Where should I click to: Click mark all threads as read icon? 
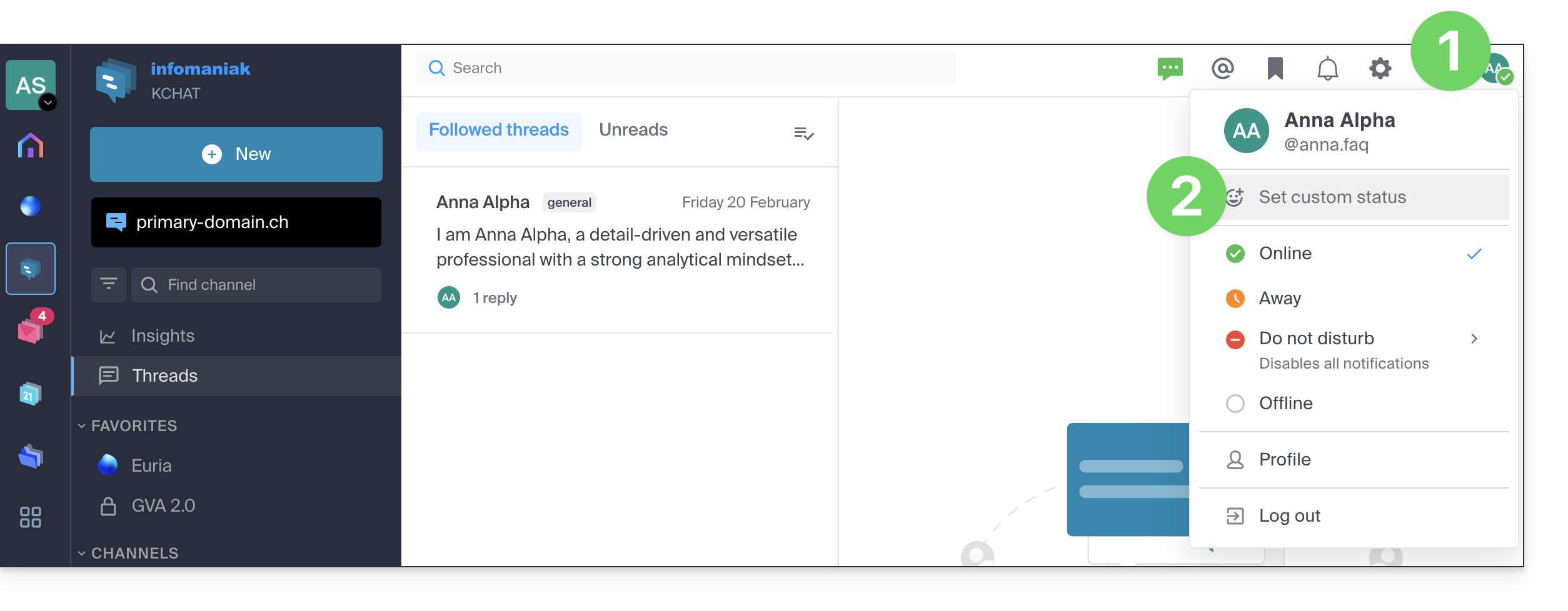click(803, 133)
